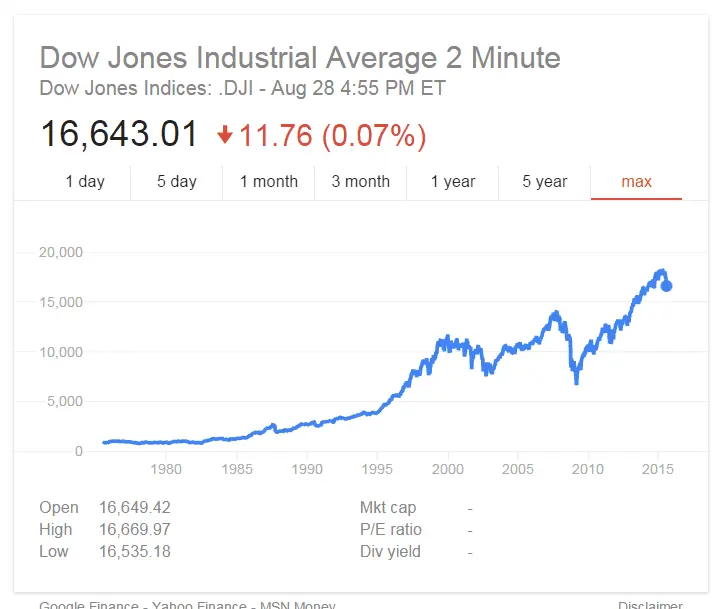Click the Open value 16,649.42
The image size is (723, 609).
(x=135, y=507)
